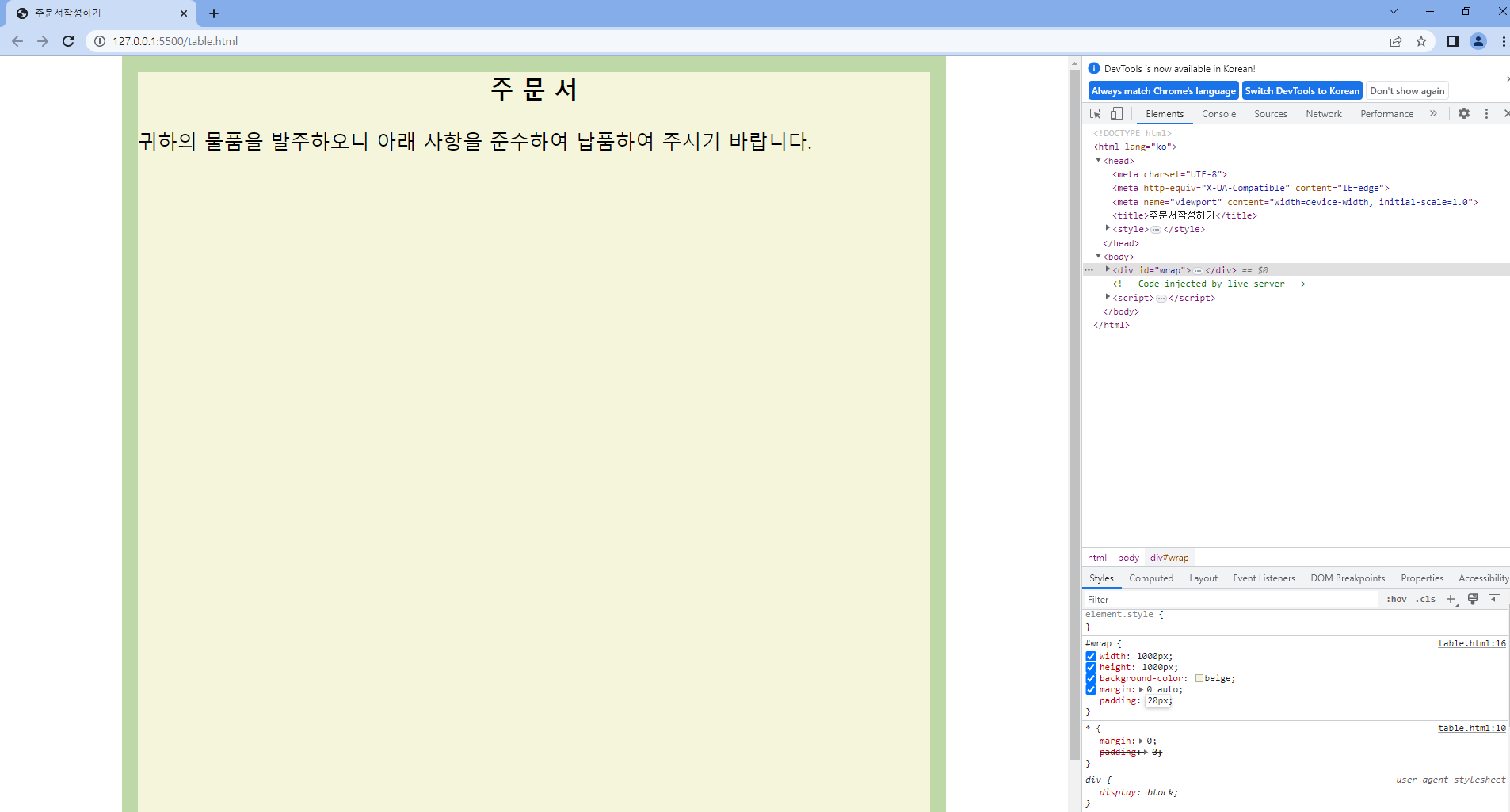Image resolution: width=1510 pixels, height=812 pixels.
Task: Open the Performance tab
Action: [1386, 114]
